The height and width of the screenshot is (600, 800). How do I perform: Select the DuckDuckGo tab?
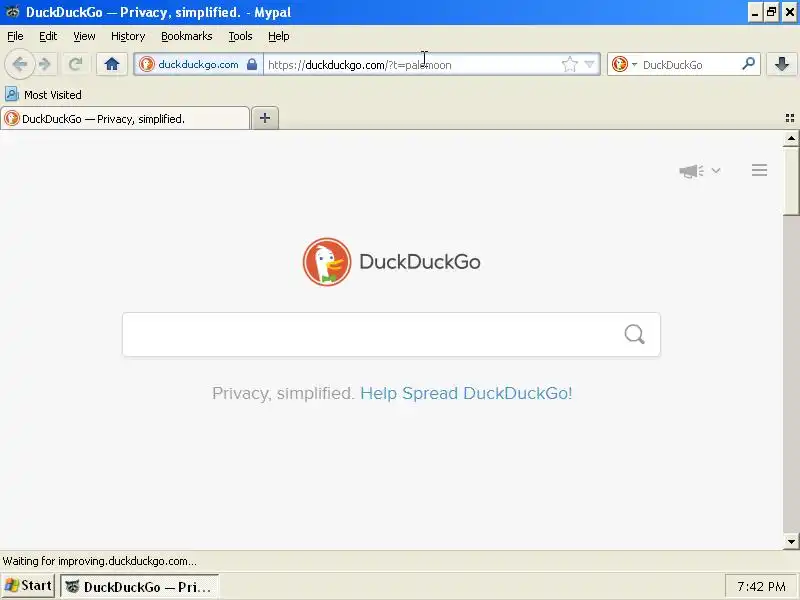pyautogui.click(x=125, y=118)
